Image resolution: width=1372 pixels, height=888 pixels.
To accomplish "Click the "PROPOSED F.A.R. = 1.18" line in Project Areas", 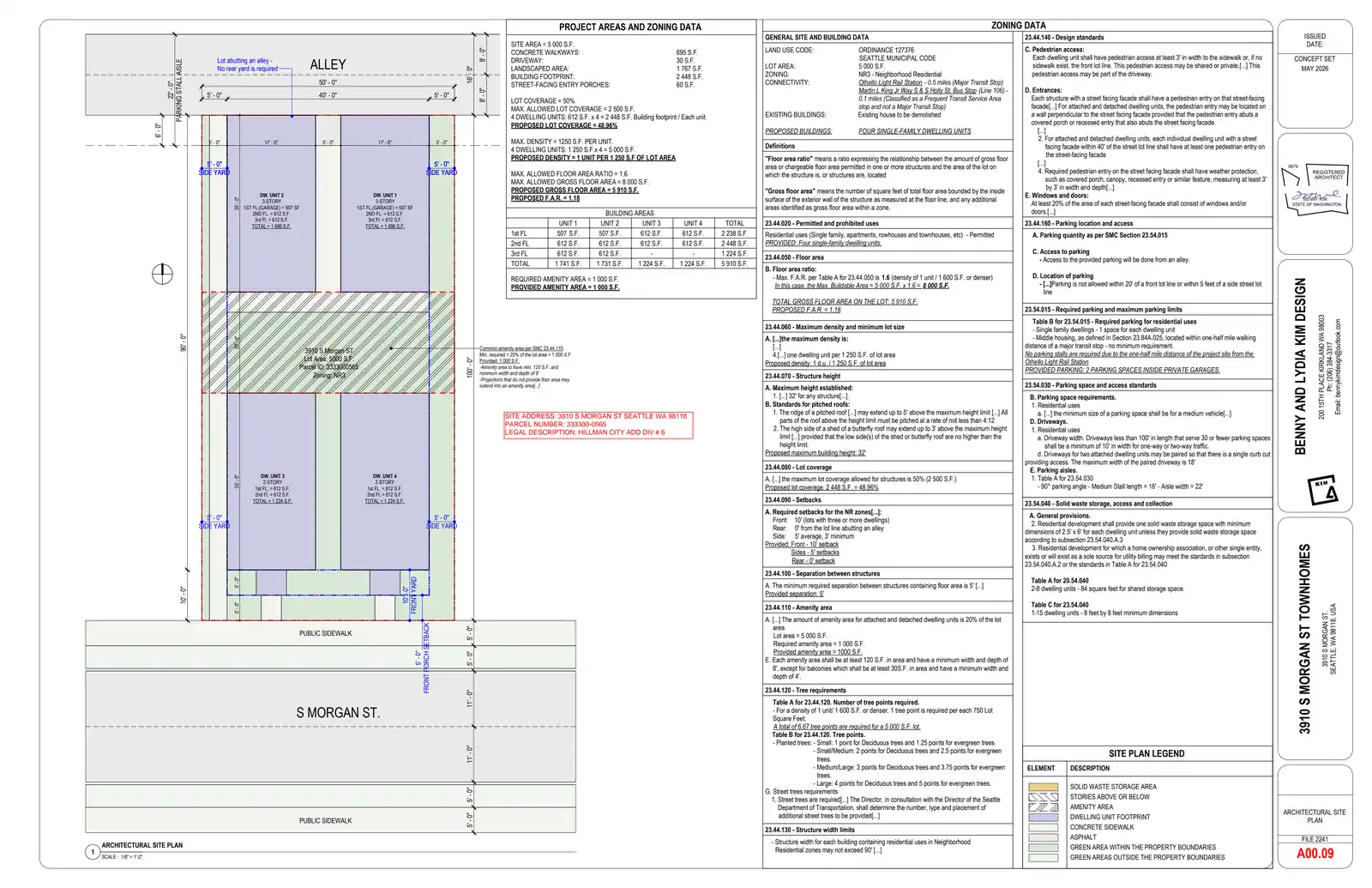I will pos(545,198).
